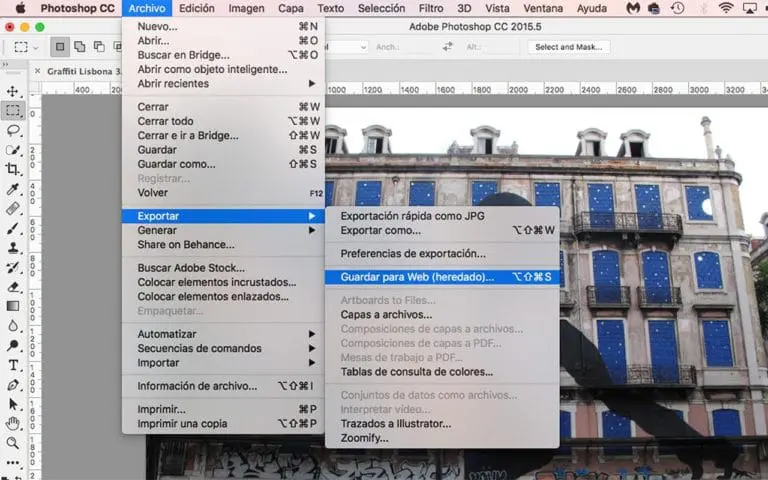
Task: Choose Cerrar todo menu entry
Action: (223, 121)
